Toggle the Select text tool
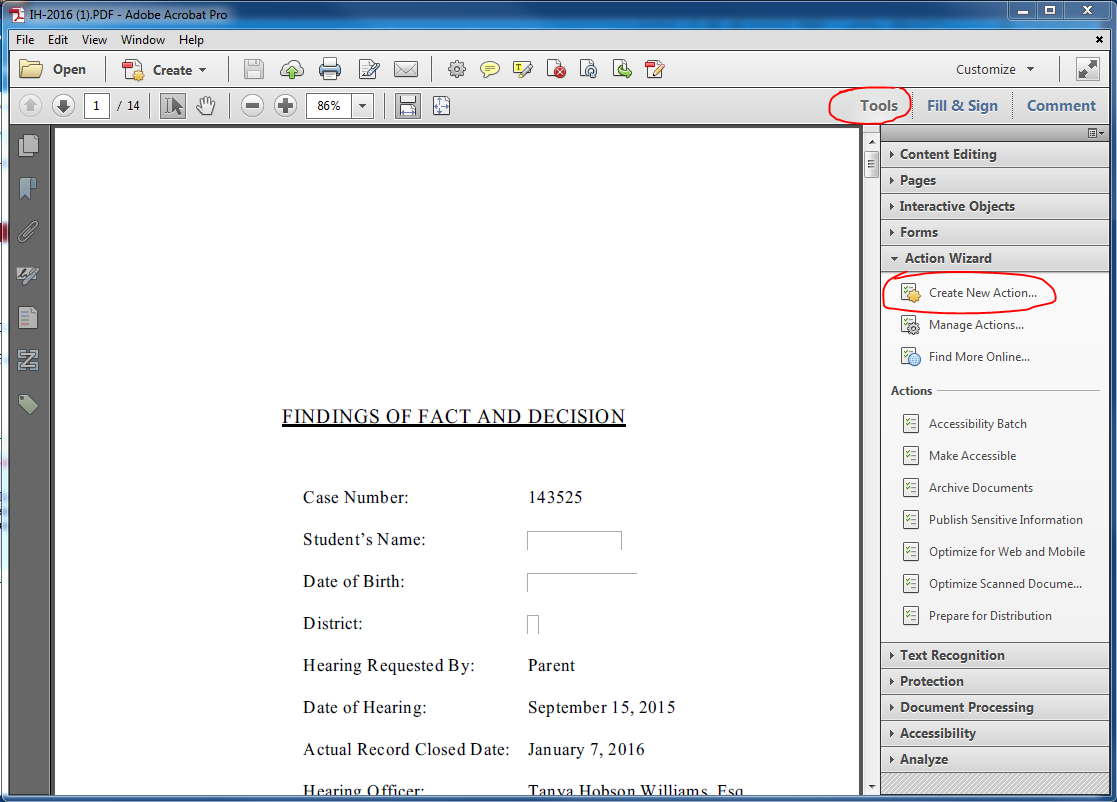Viewport: 1117px width, 802px height. tap(173, 105)
